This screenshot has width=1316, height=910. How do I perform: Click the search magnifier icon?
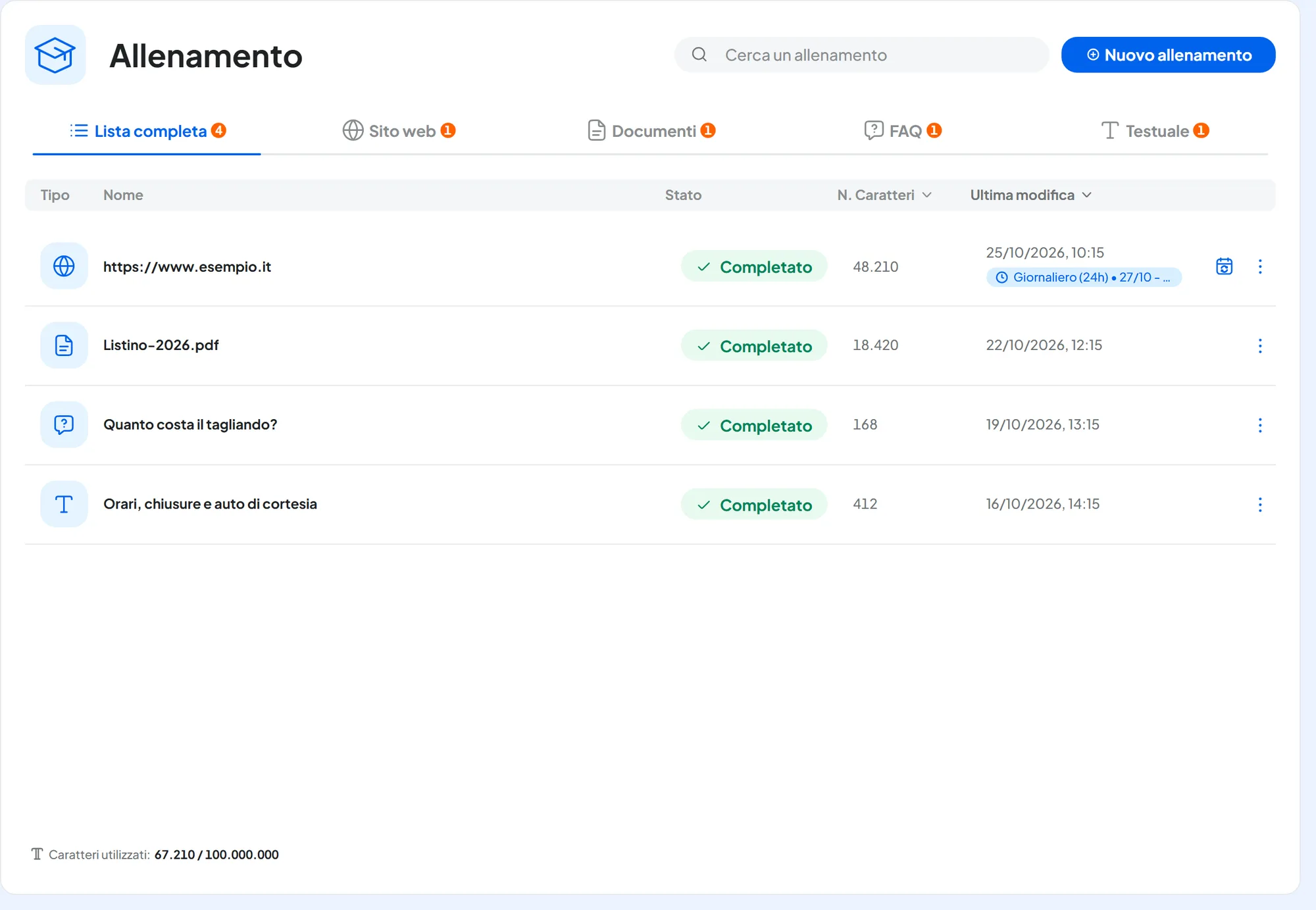point(699,55)
